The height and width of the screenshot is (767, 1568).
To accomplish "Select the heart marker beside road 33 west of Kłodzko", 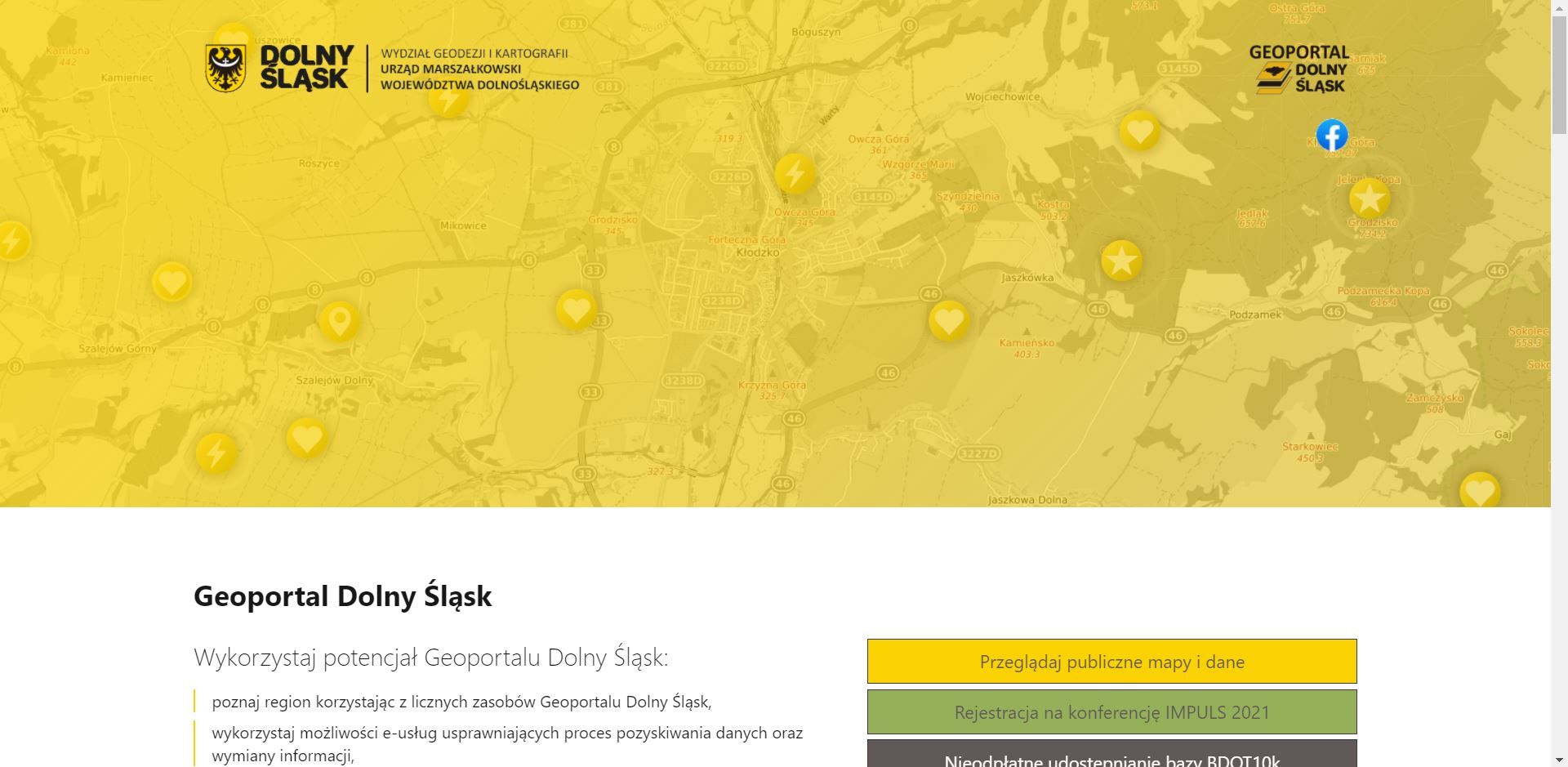I will (576, 310).
